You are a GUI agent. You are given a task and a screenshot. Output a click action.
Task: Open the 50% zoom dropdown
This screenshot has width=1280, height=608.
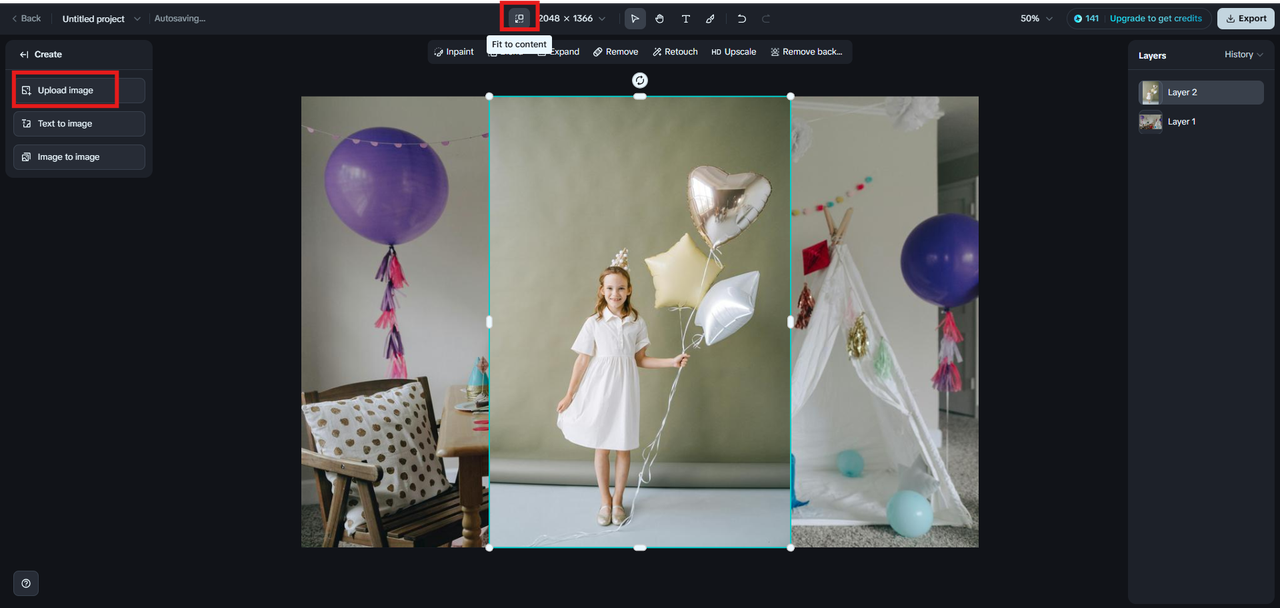[x=1036, y=18]
